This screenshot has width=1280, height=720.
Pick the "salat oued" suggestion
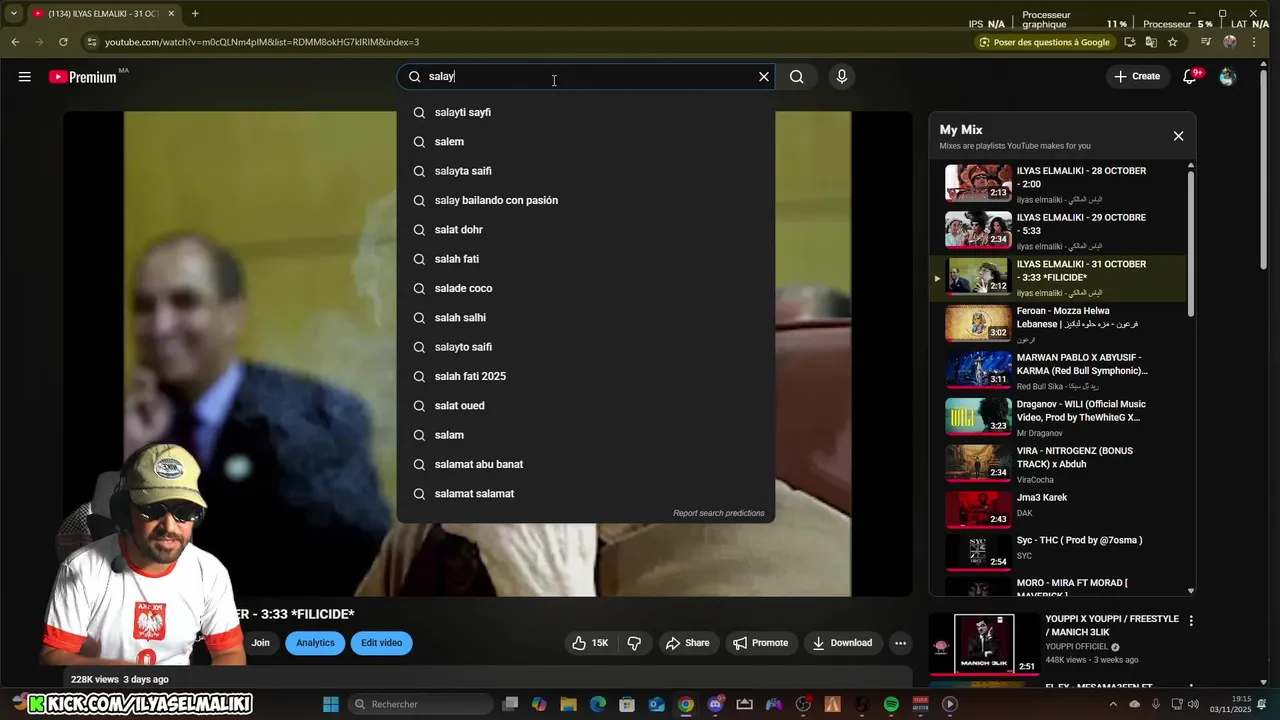[586, 406]
